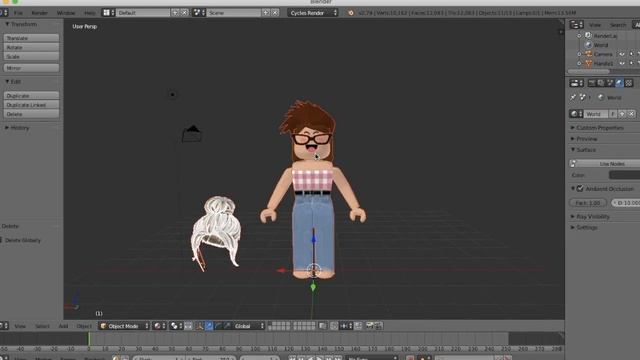Open the Window menu

(x=66, y=13)
